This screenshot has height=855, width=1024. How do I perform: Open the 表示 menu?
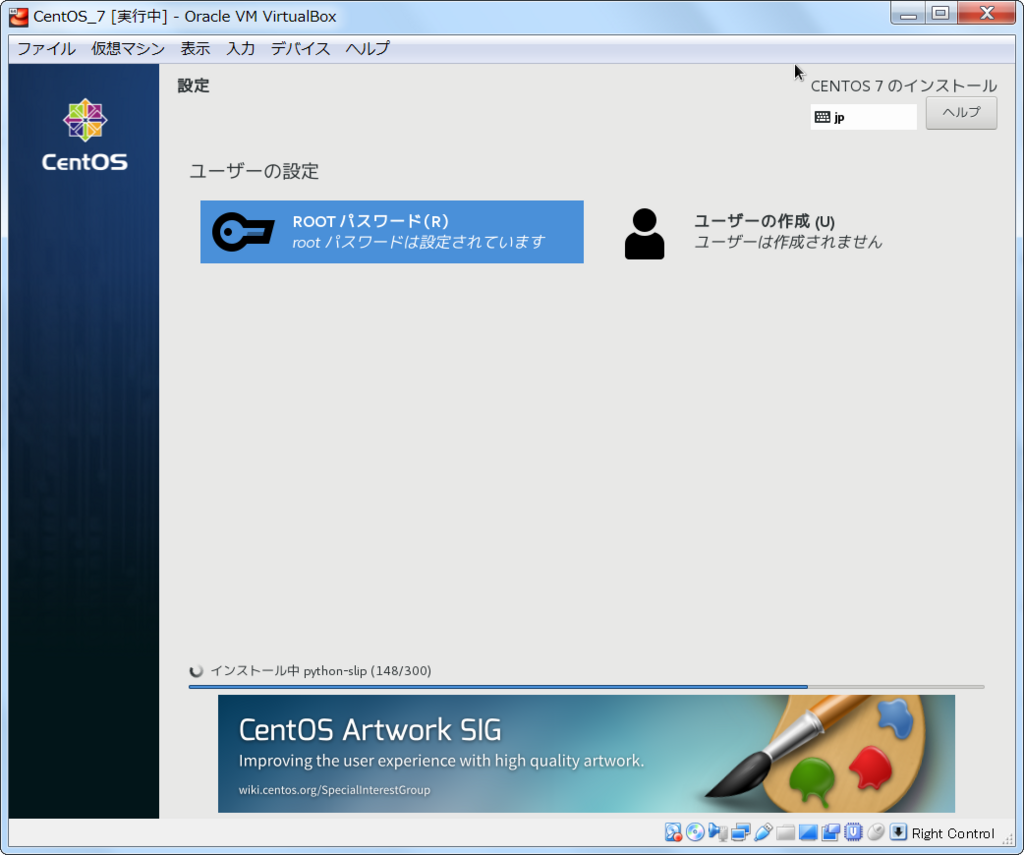tap(195, 49)
